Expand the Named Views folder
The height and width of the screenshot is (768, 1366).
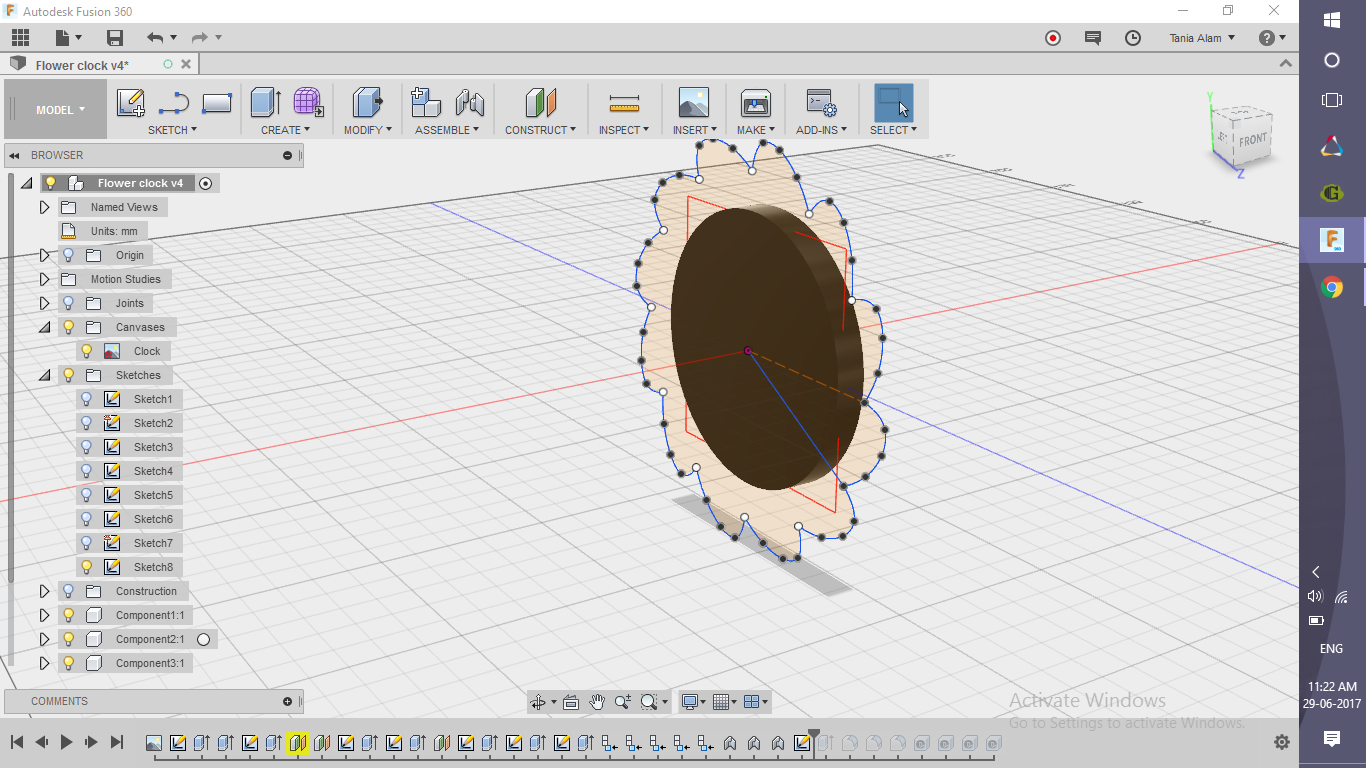44,207
